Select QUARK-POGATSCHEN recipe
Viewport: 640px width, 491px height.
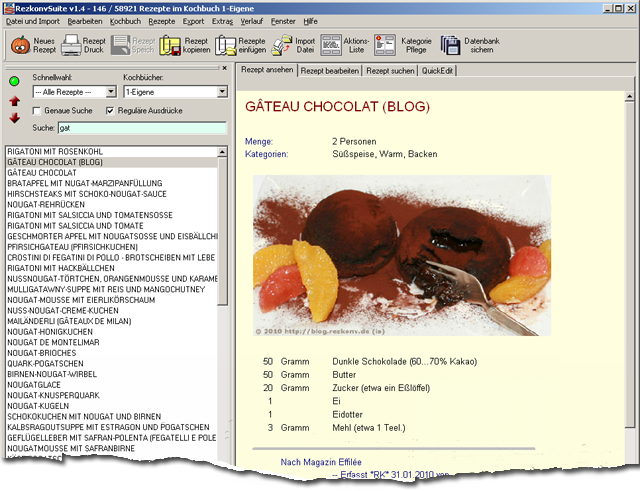tap(112, 364)
